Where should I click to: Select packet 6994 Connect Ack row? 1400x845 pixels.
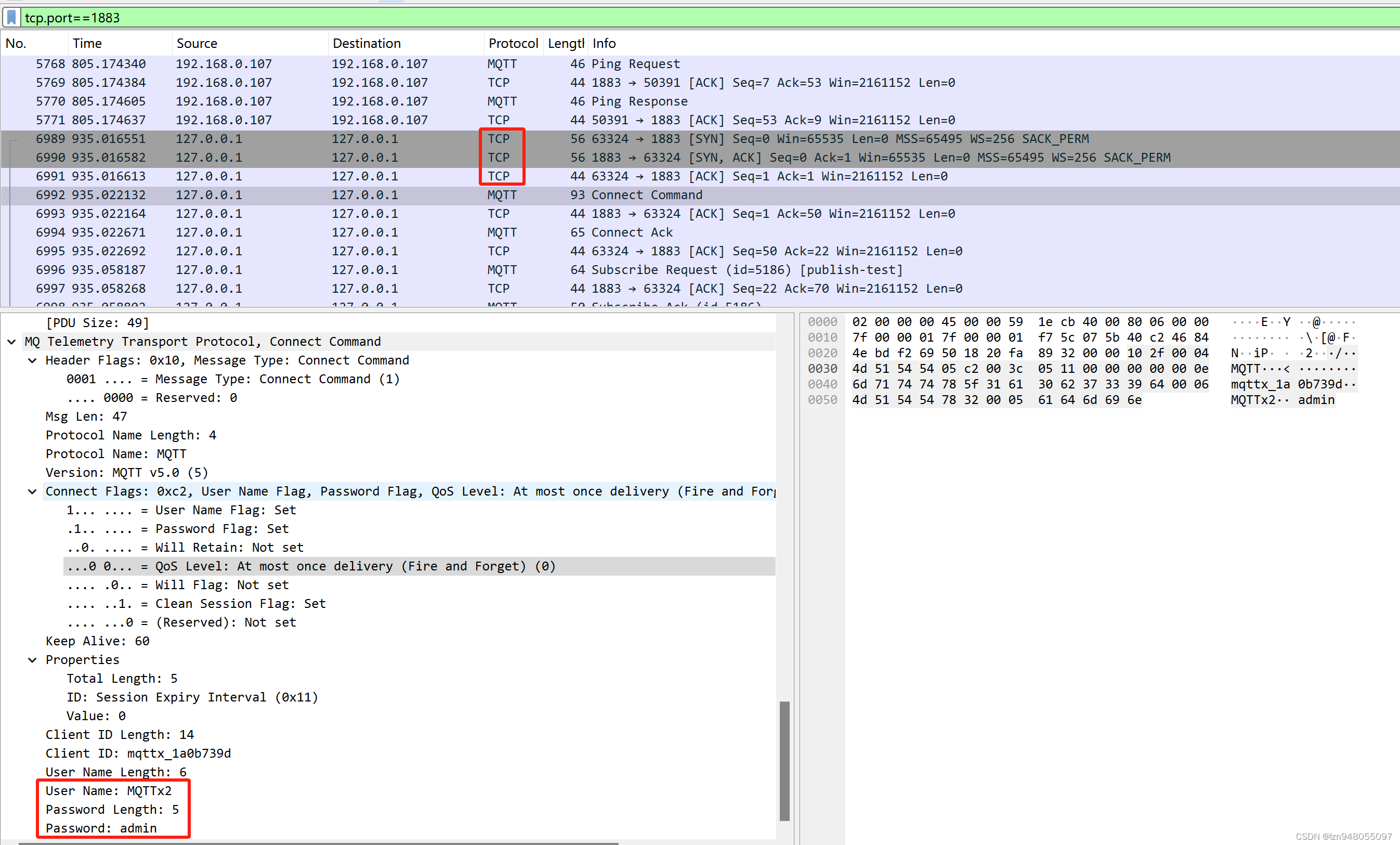631,232
